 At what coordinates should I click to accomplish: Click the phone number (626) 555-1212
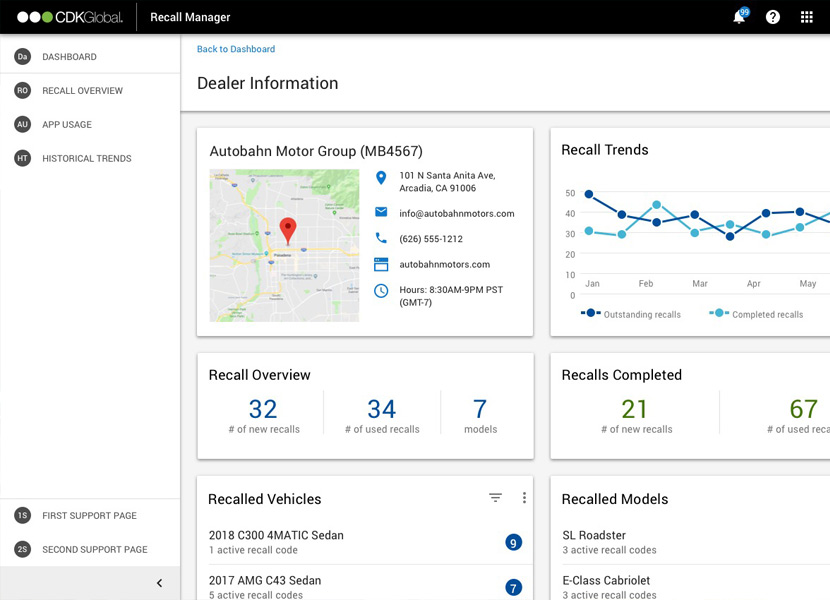click(x=431, y=239)
